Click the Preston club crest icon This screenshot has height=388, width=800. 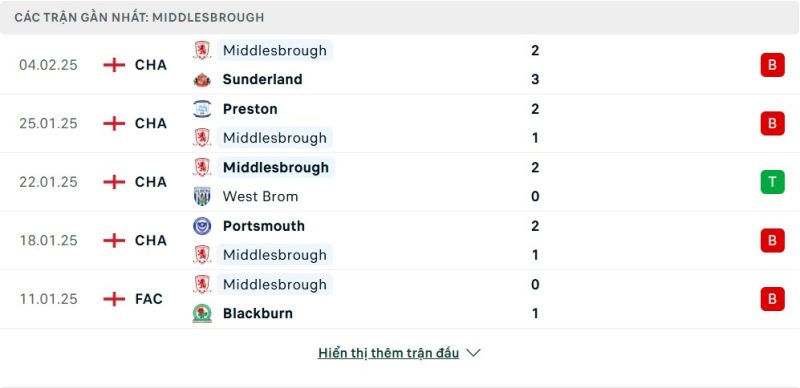coord(202,109)
